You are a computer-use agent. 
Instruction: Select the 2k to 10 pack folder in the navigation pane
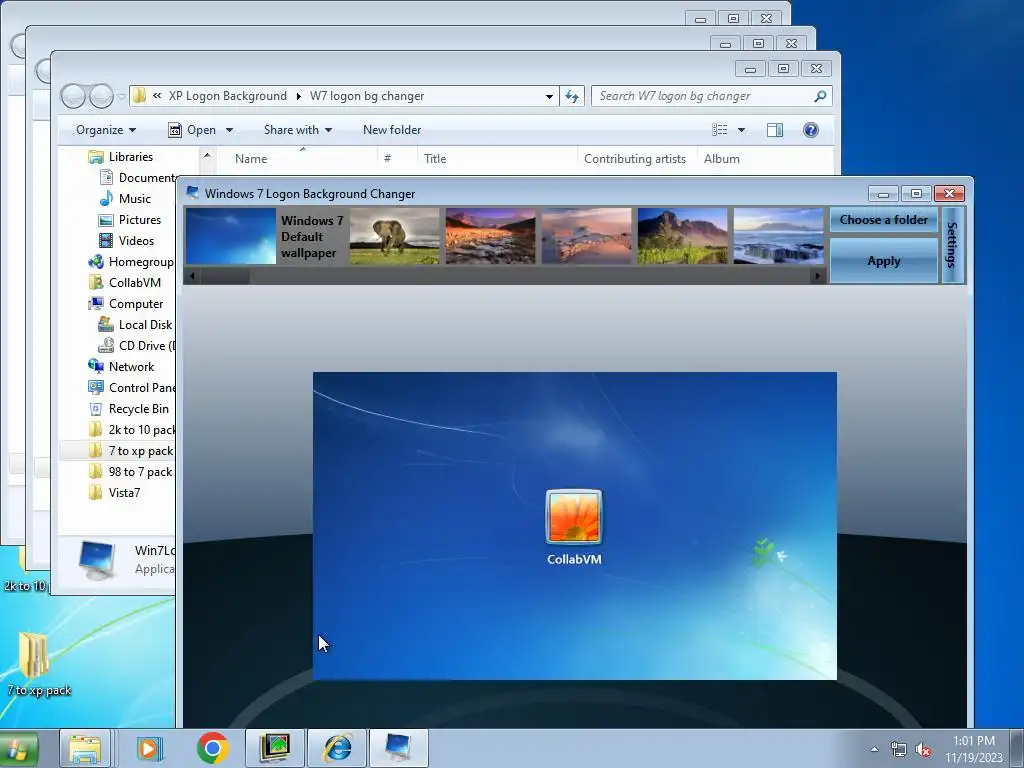[142, 430]
